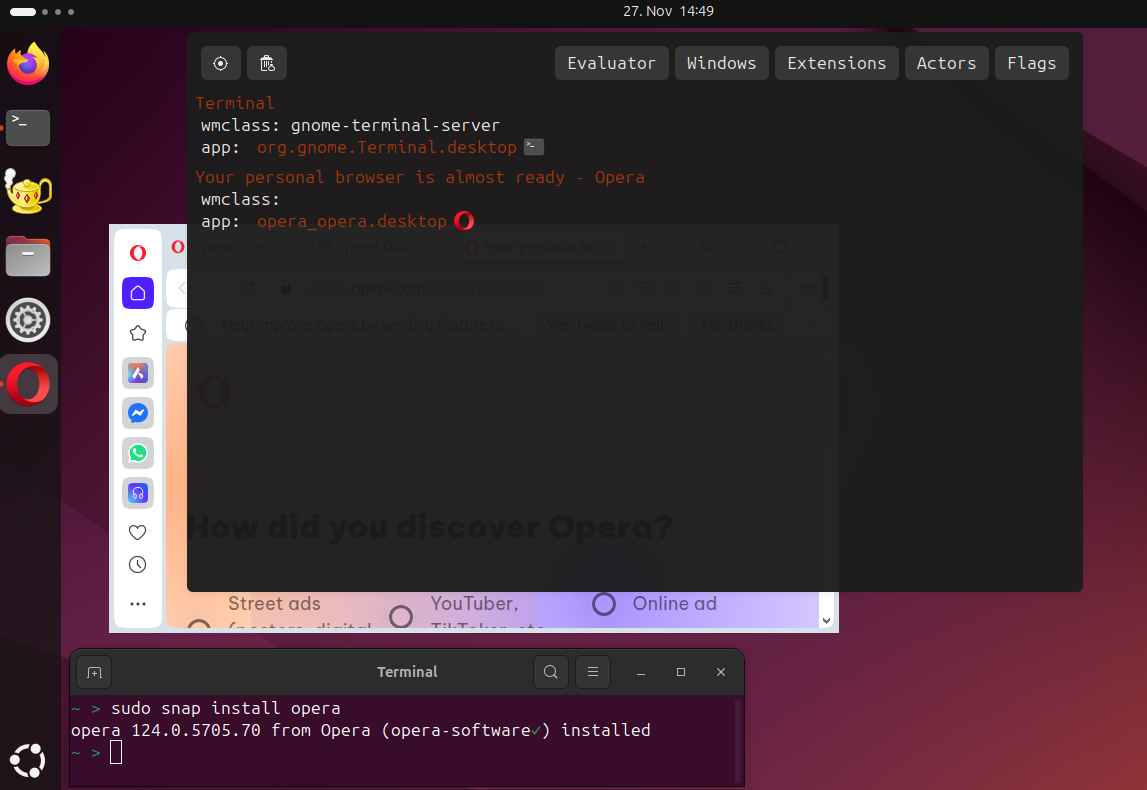Open the clock calendar menu in top bar
The image size is (1147, 790).
click(668, 11)
